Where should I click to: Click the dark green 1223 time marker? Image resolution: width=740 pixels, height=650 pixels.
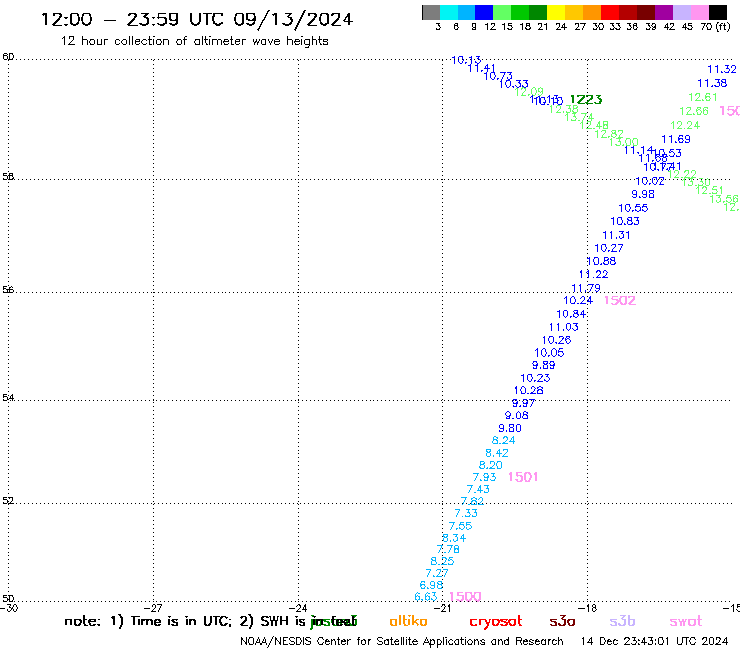tap(586, 100)
